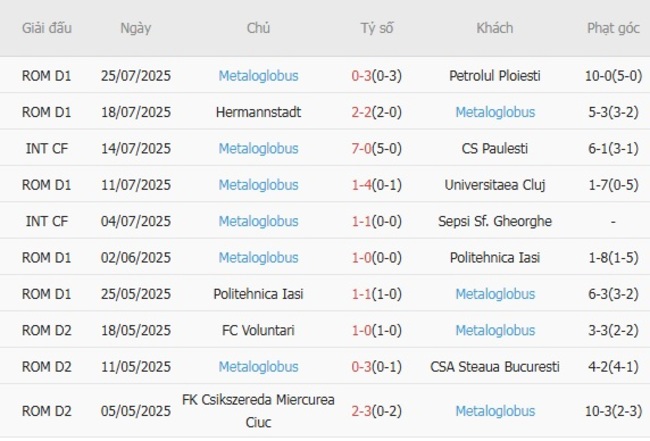This screenshot has width=650, height=441.
Task: Open the 0-3 score versus Petrolul Ploiesti
Action: 363,75
